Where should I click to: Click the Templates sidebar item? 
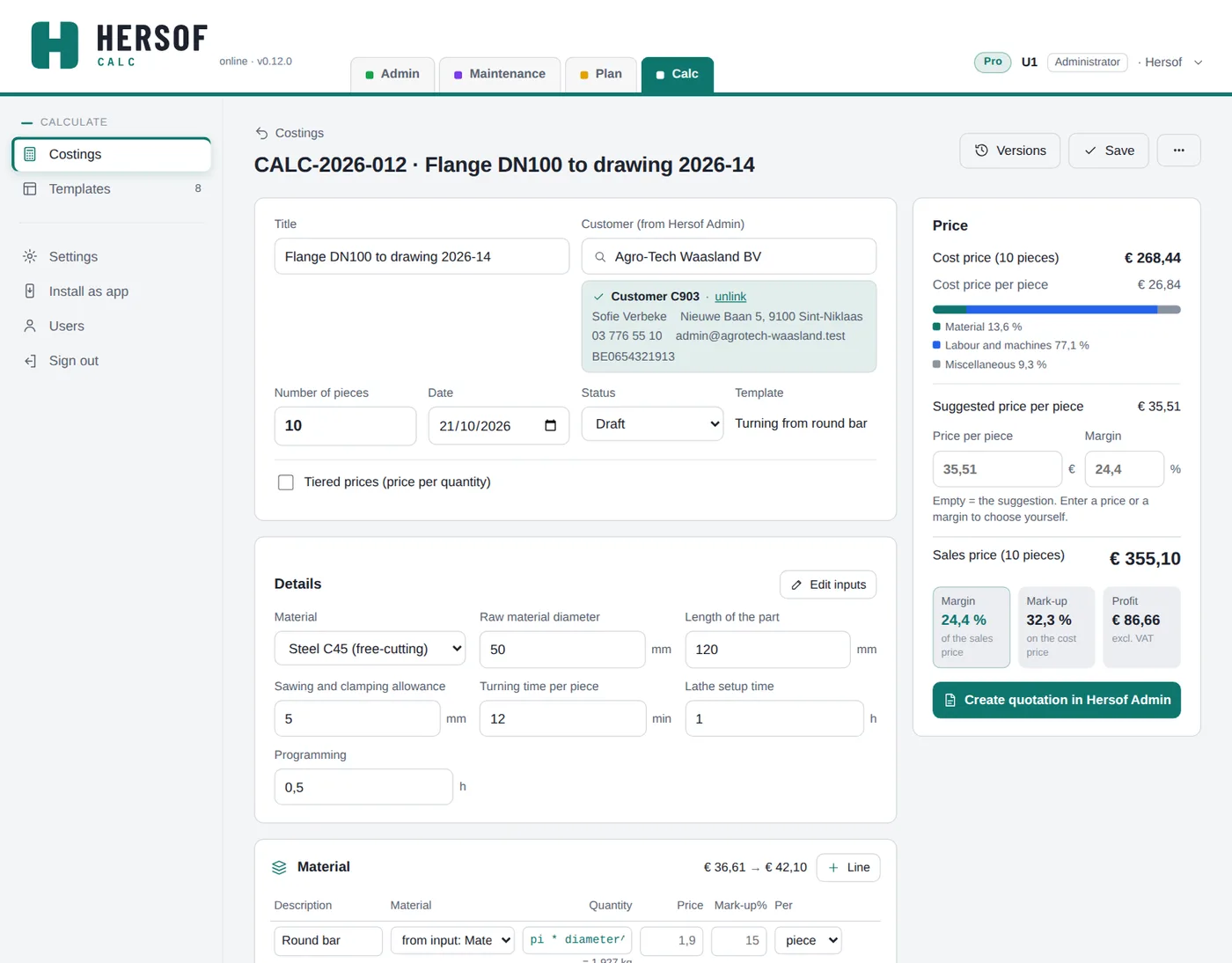point(111,188)
